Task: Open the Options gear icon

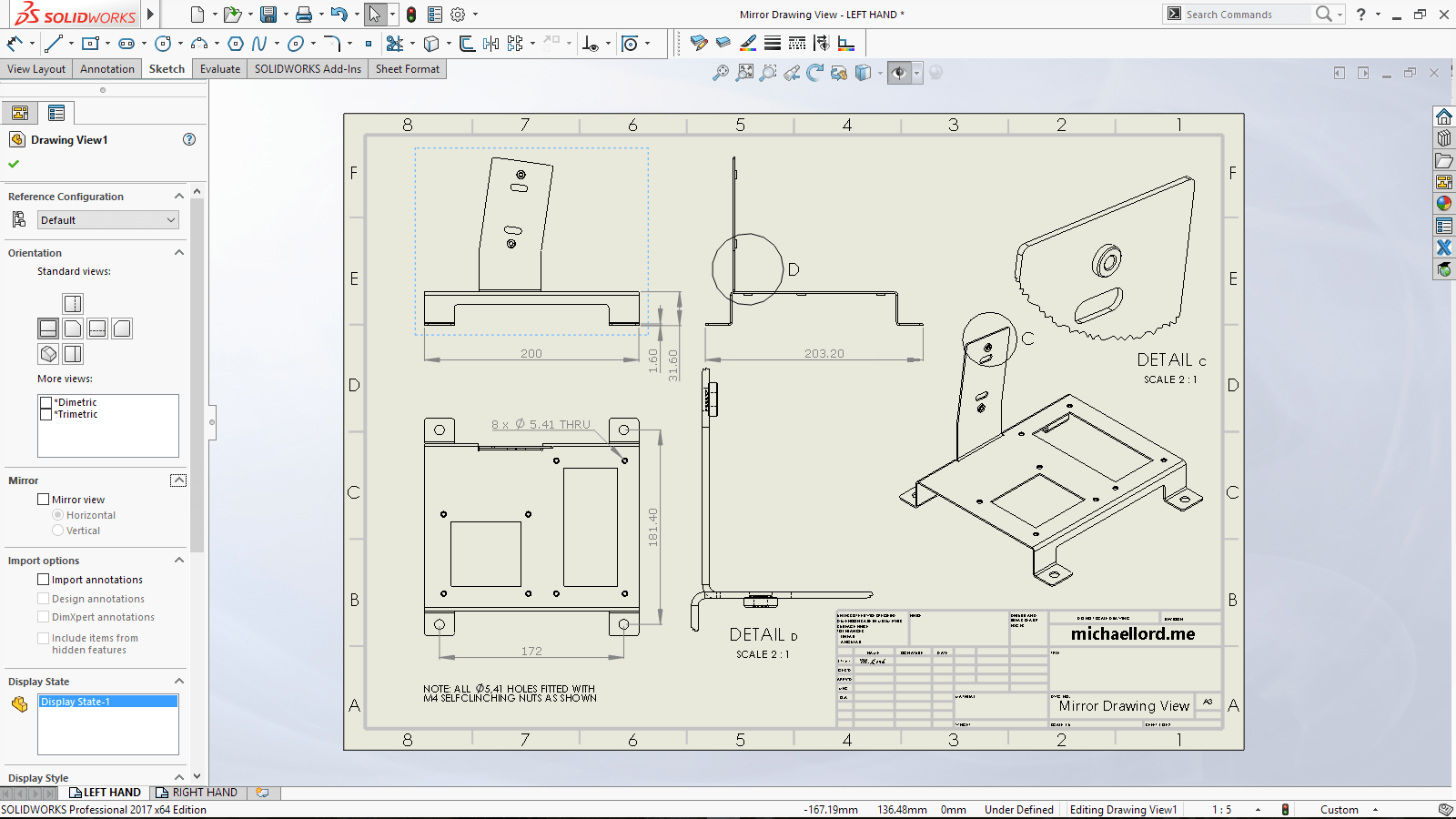Action: click(x=458, y=15)
